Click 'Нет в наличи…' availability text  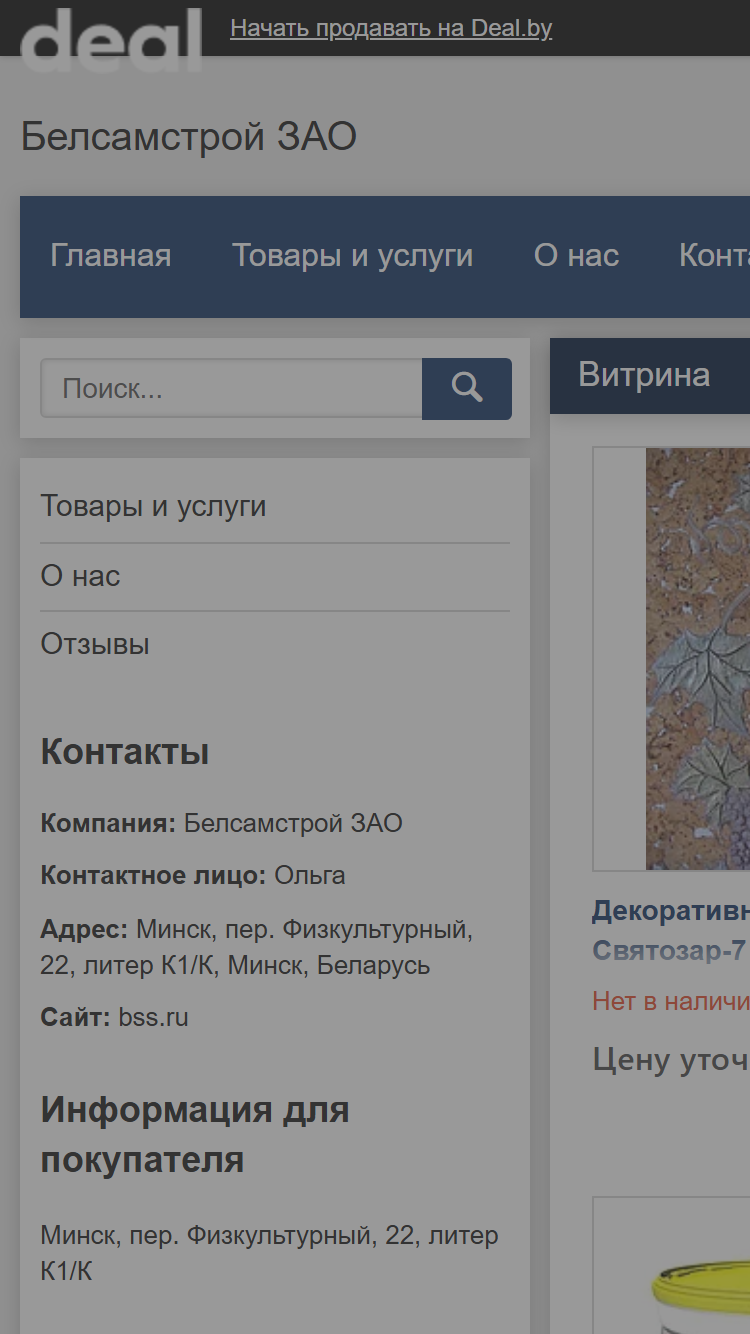pos(671,1001)
